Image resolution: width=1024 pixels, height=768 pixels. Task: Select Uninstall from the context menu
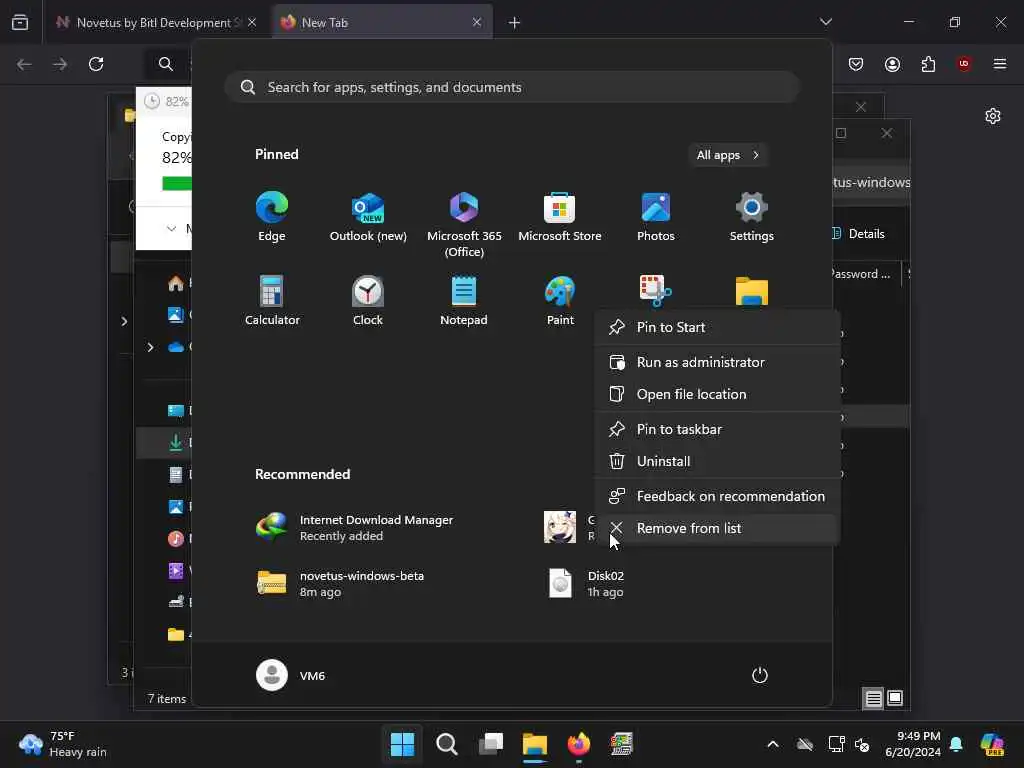(x=717, y=461)
